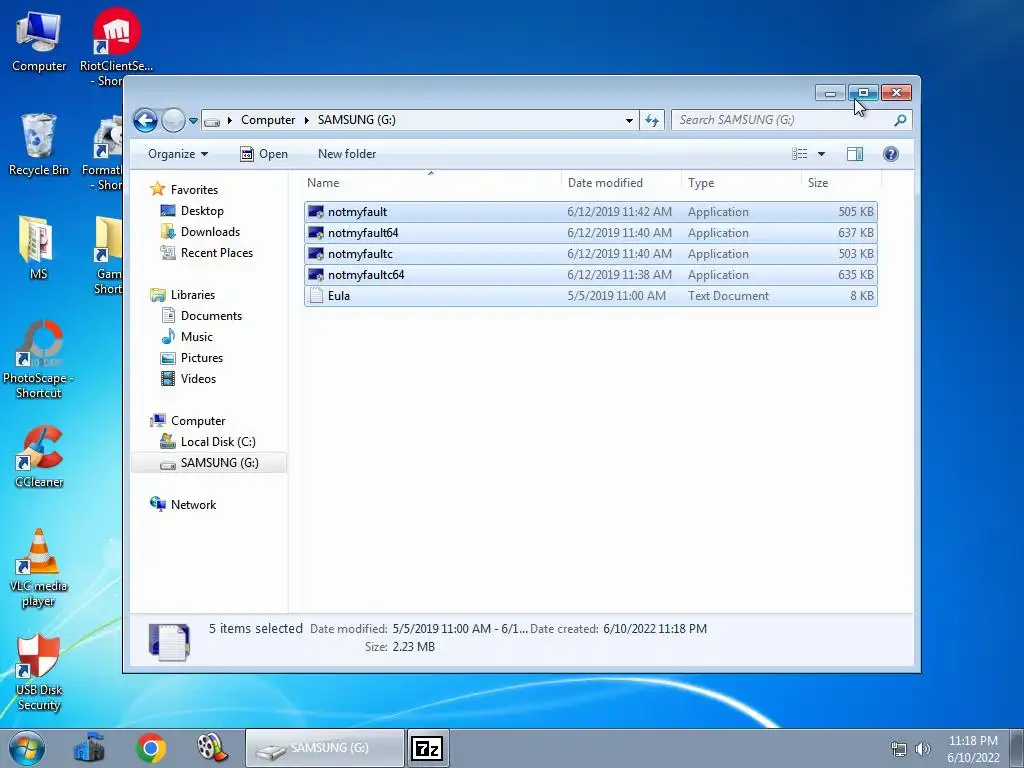The width and height of the screenshot is (1024, 768).
Task: Click the search magnifier icon
Action: (x=901, y=120)
